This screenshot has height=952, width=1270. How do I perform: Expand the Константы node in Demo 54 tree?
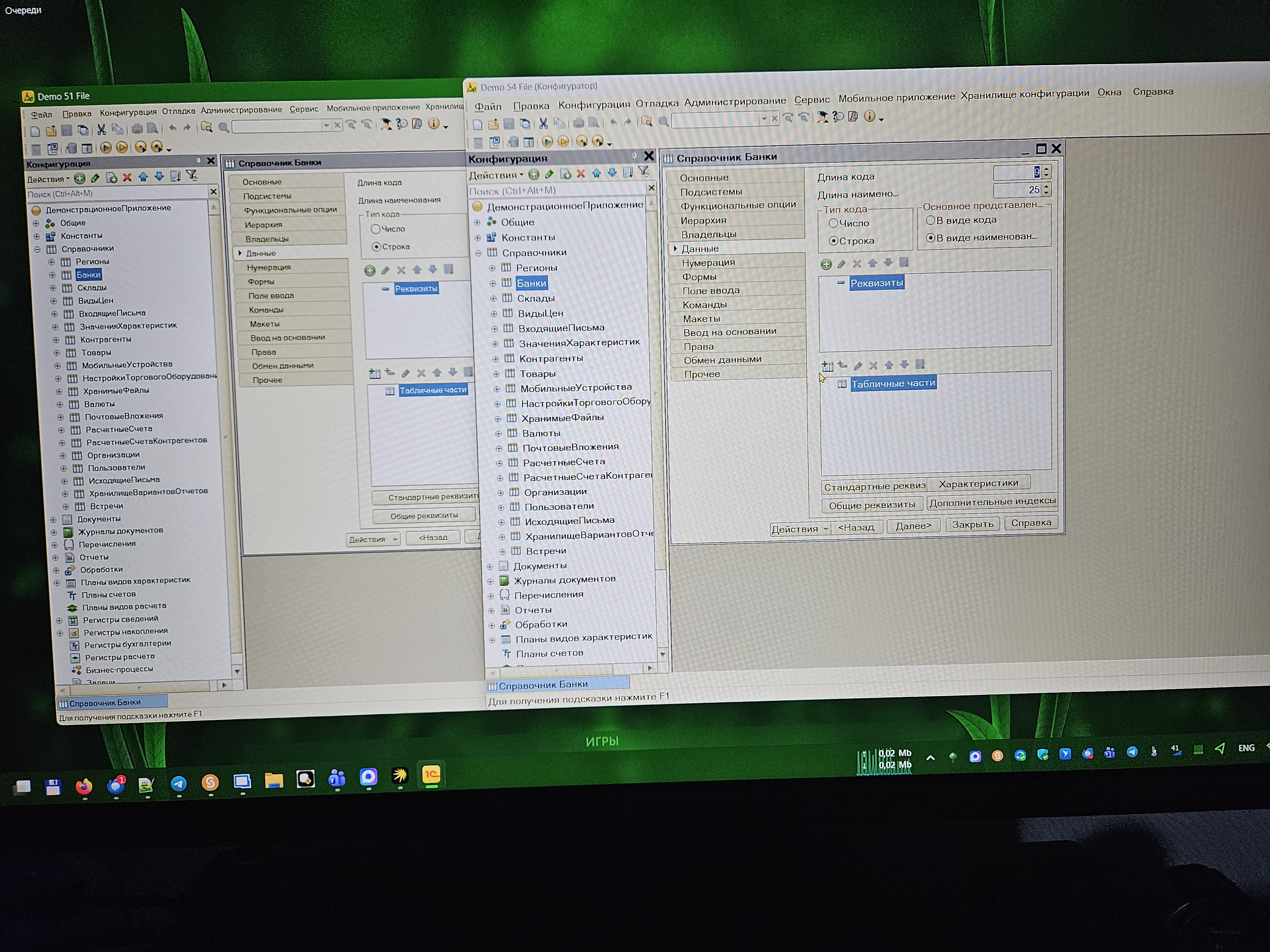point(478,238)
